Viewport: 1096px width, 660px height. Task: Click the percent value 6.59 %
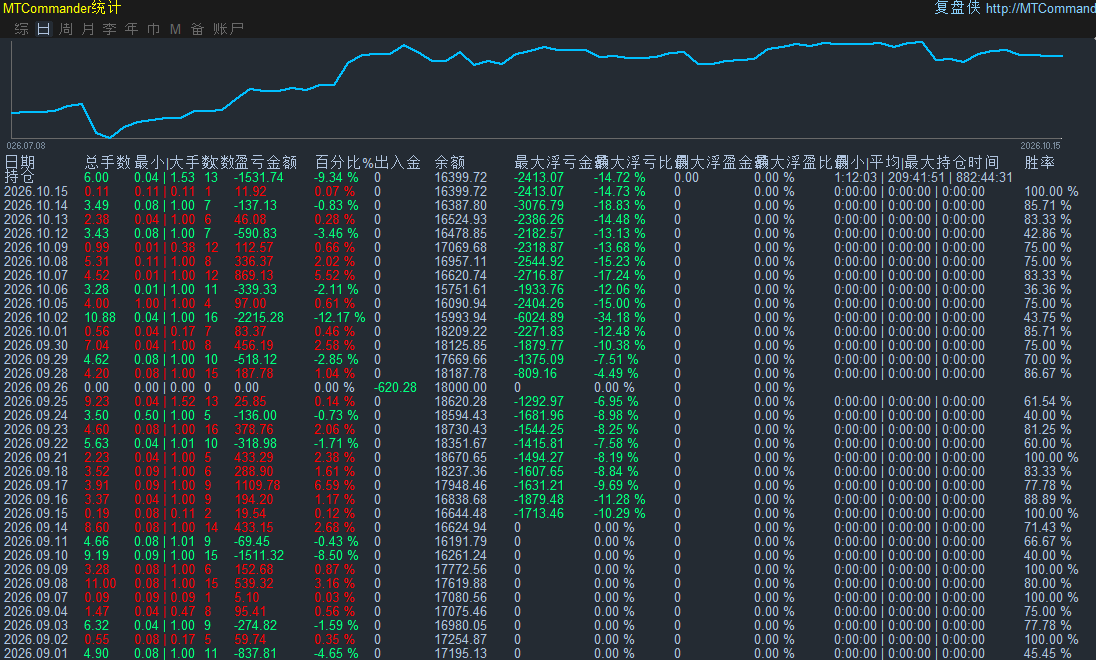click(x=335, y=485)
